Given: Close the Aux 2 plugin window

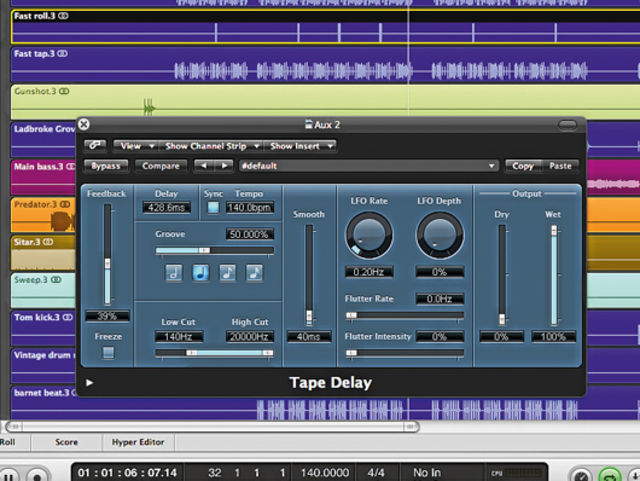Looking at the screenshot, I should [x=84, y=124].
